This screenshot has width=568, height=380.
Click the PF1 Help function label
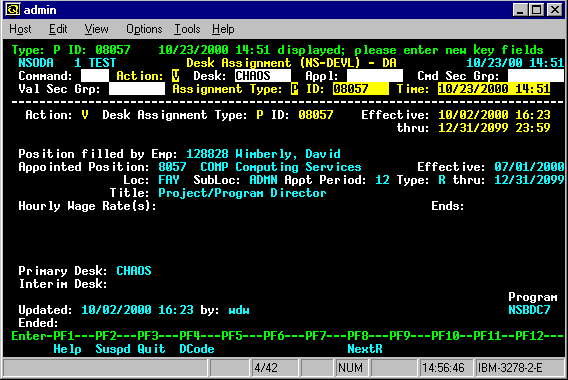click(x=67, y=349)
